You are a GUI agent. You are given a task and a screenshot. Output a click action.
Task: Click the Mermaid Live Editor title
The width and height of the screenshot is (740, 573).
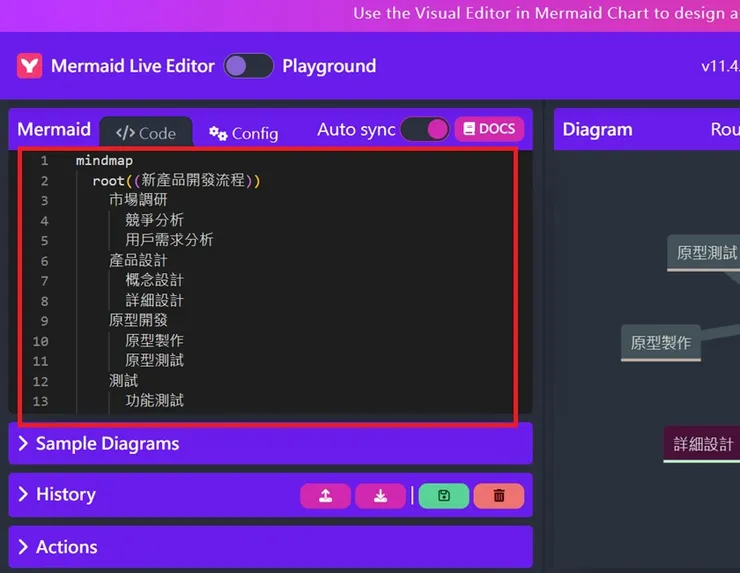[133, 66]
